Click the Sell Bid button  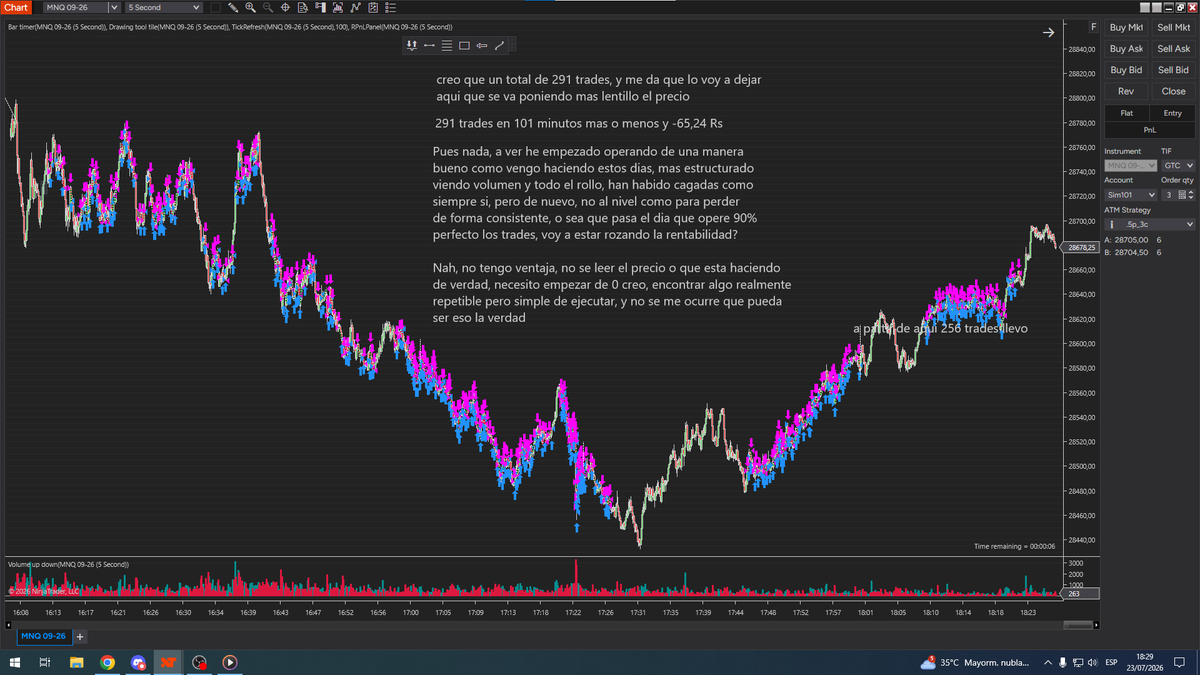coord(1173,70)
